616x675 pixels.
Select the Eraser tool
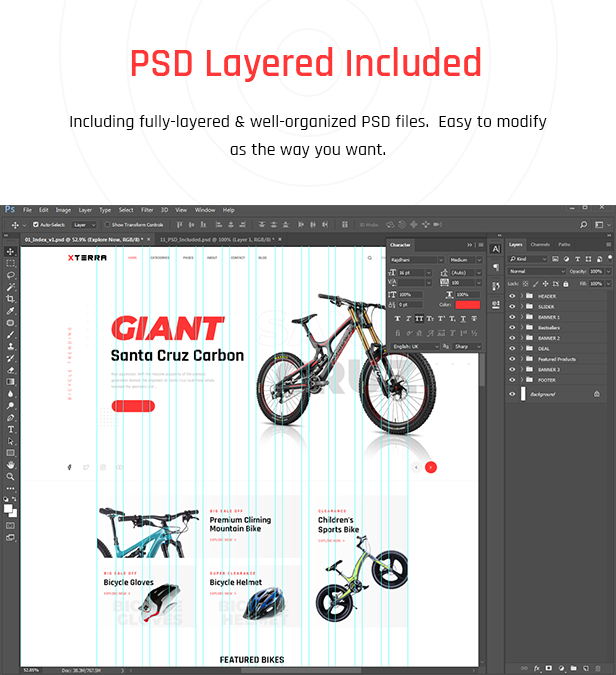pyautogui.click(x=10, y=370)
